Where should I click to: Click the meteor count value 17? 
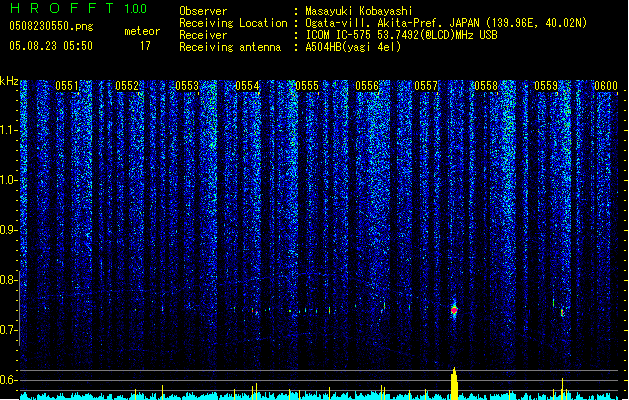145,46
